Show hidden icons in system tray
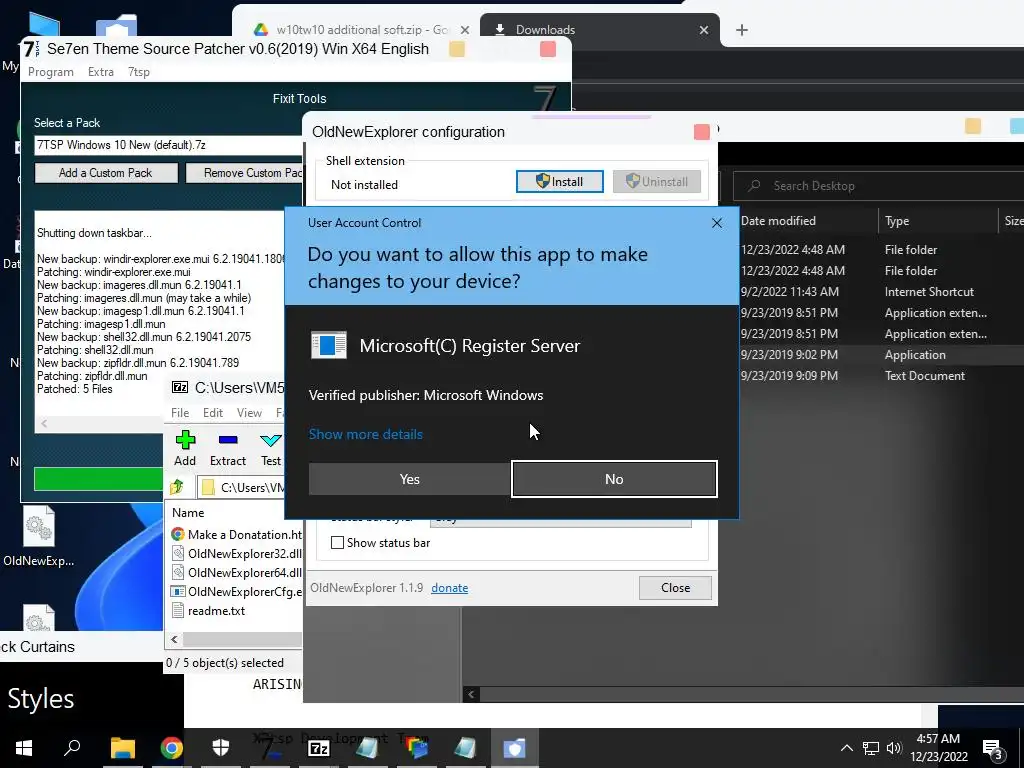Image resolution: width=1024 pixels, height=768 pixels. point(846,748)
